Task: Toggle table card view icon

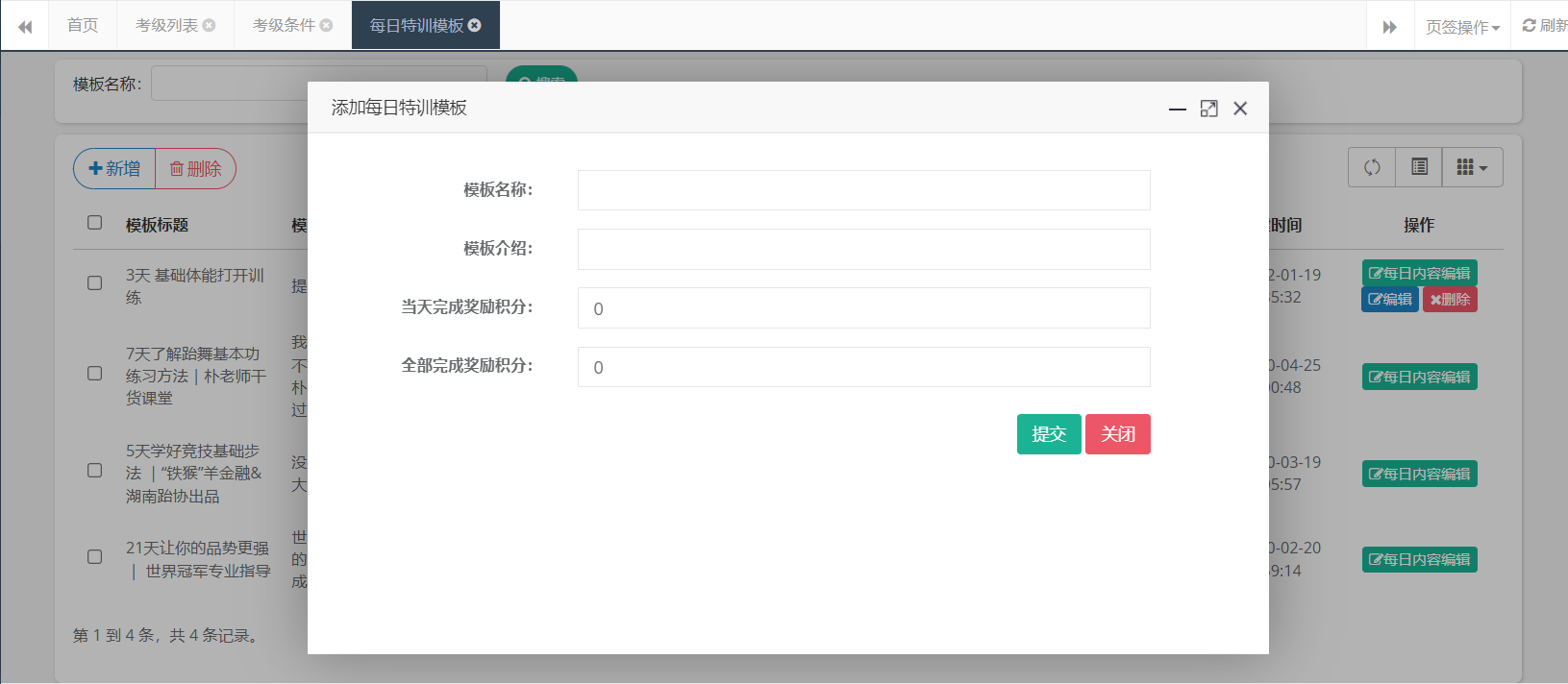Action: pyautogui.click(x=1419, y=167)
